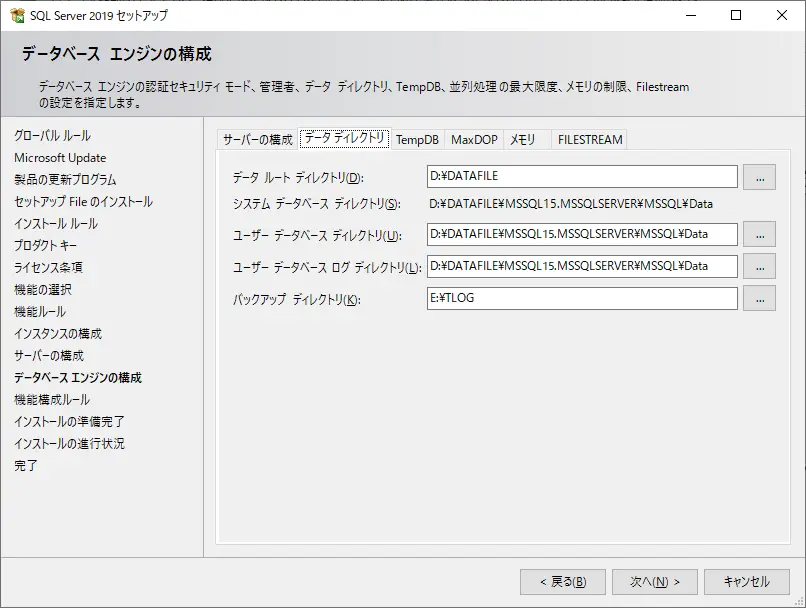Select 機能ルール in the step list
Image resolution: width=806 pixels, height=608 pixels.
point(40,312)
